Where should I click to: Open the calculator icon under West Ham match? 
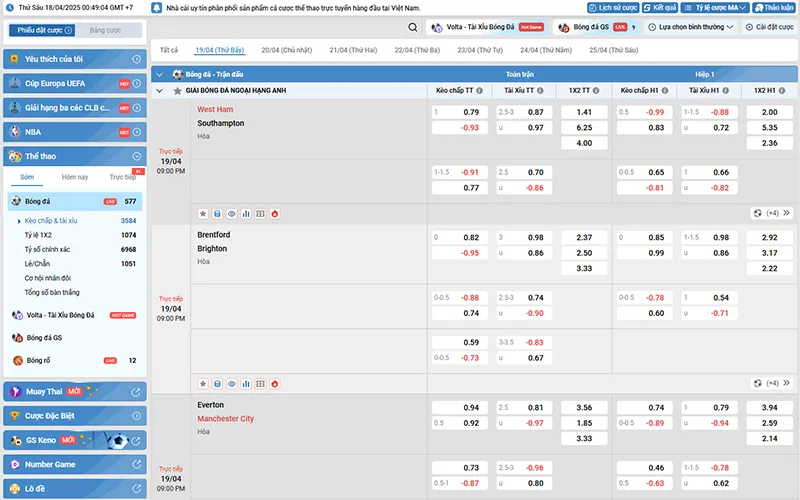(217, 214)
